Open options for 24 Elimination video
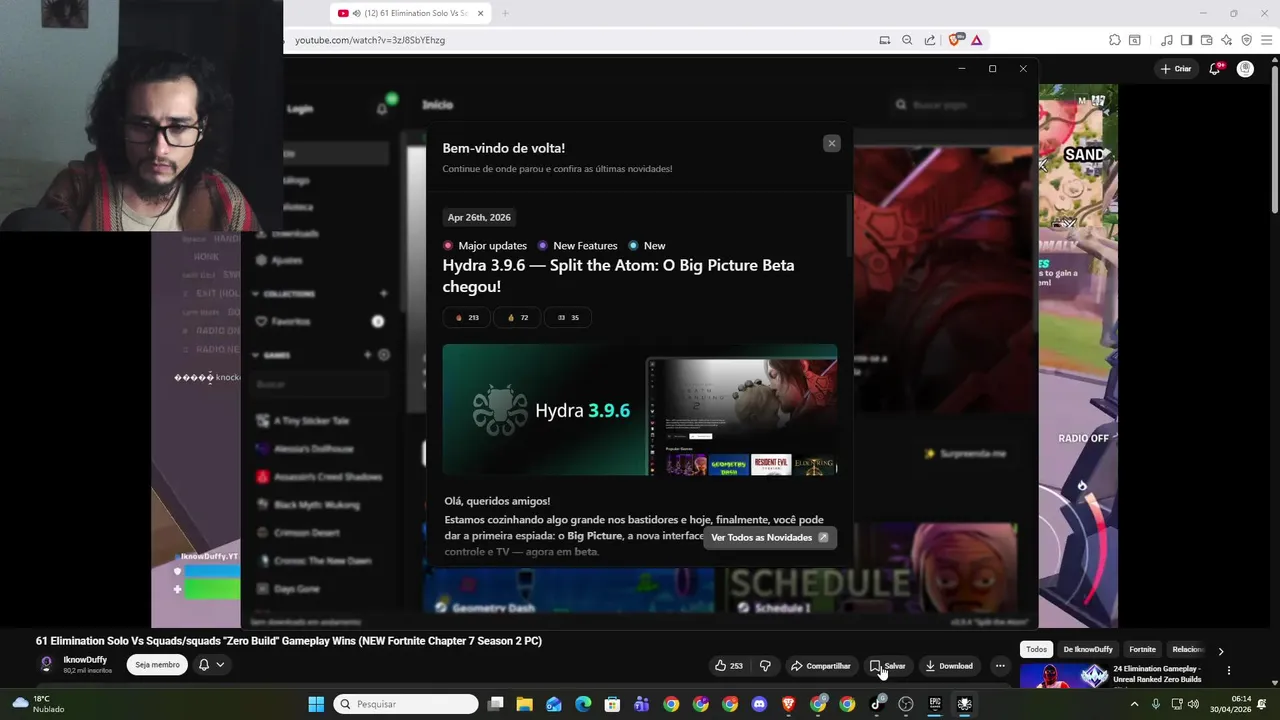Viewport: 1280px width, 720px height. [x=1229, y=671]
